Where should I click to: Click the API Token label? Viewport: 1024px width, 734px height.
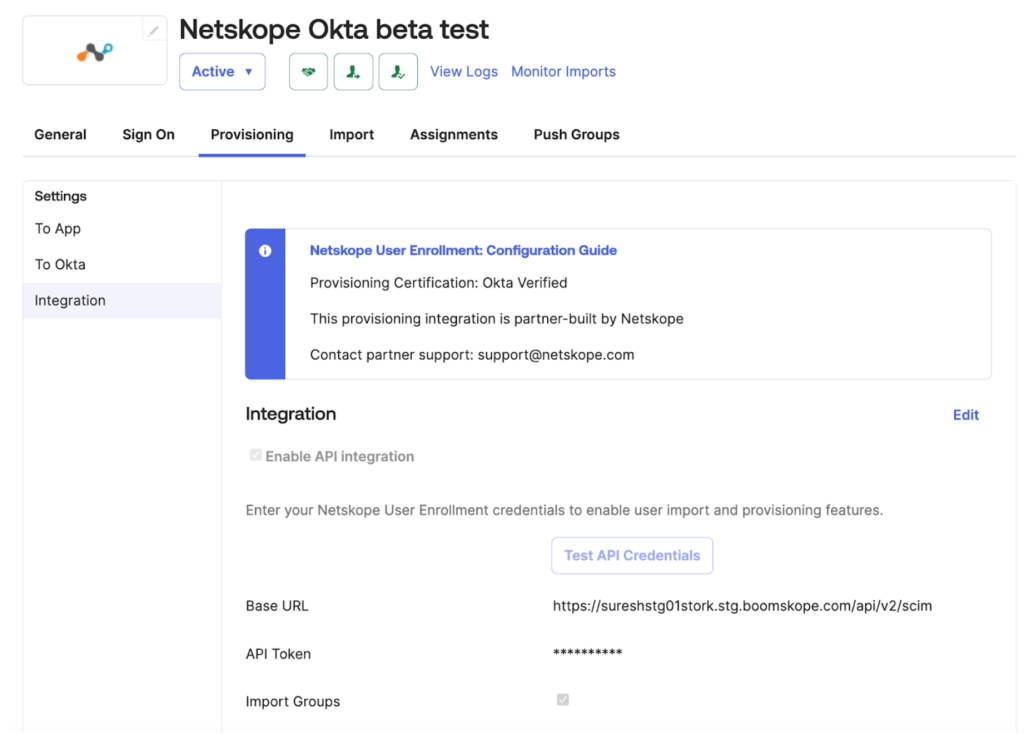click(278, 654)
